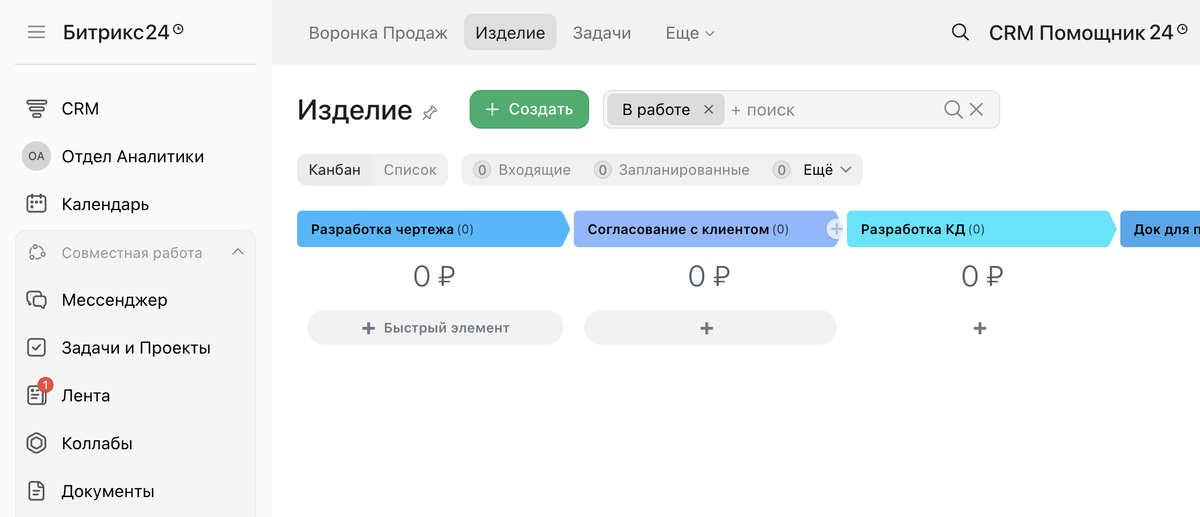Click the CRM funnel icon
Image resolution: width=1200 pixels, height=517 pixels.
[x=37, y=109]
